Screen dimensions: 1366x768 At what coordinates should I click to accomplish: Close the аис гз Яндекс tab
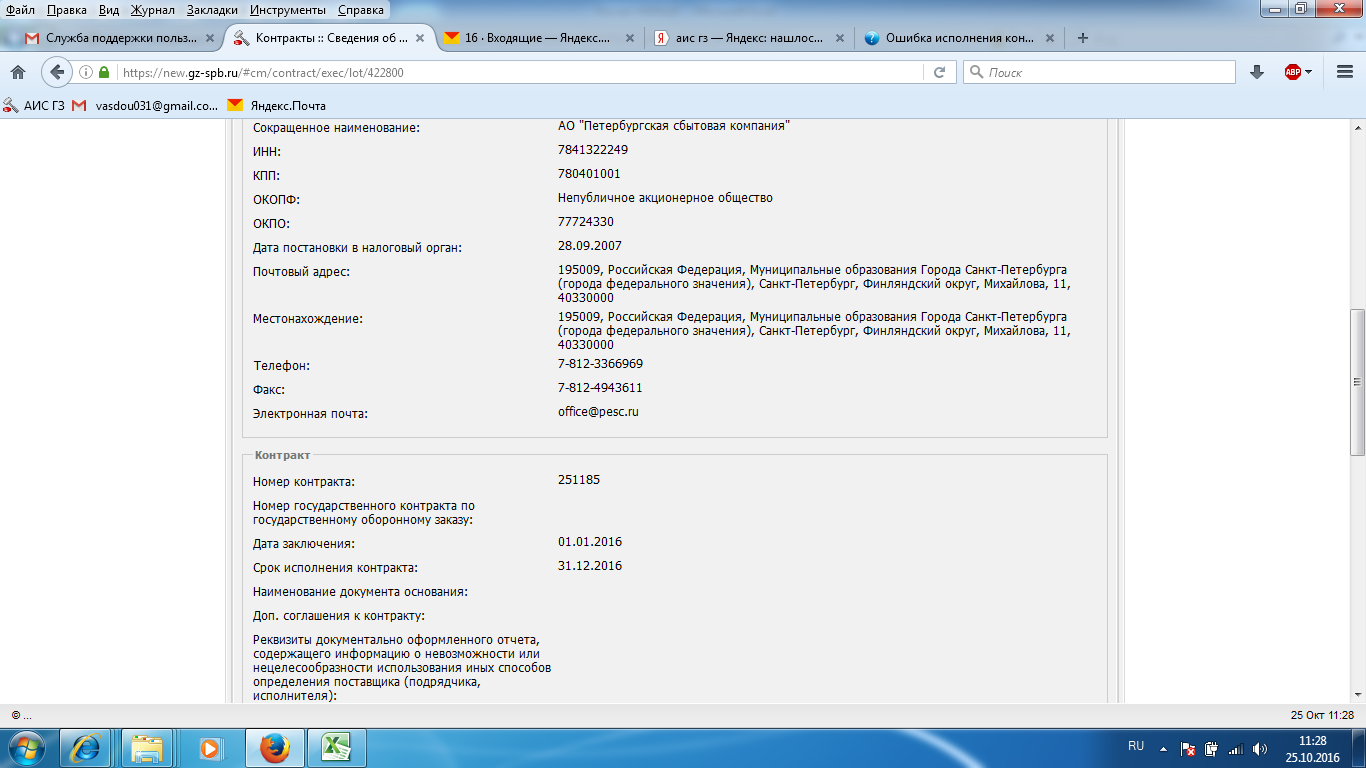click(x=839, y=39)
